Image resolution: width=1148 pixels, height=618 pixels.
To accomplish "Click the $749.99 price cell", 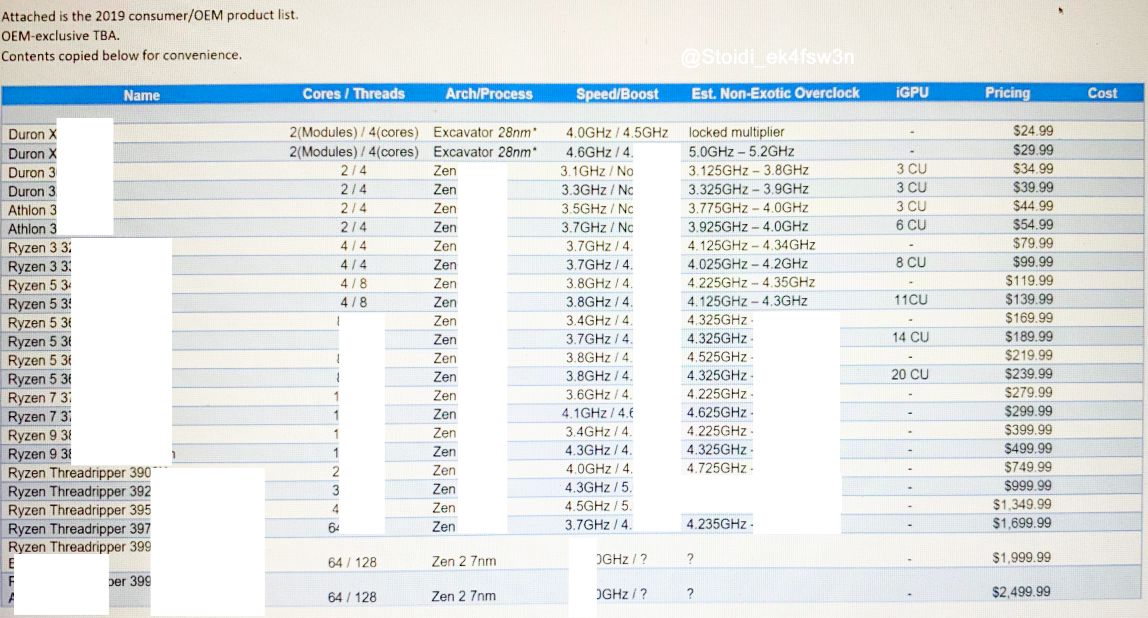I will [x=1029, y=466].
